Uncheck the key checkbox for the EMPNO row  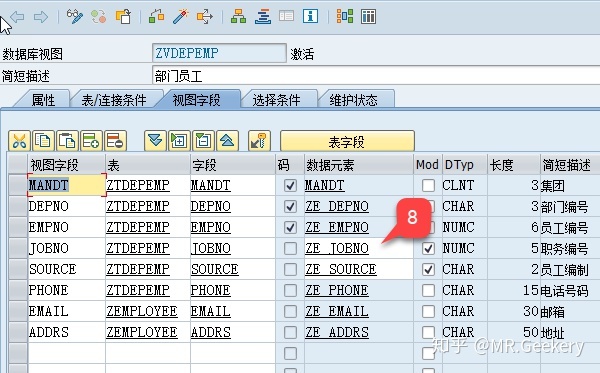[x=290, y=228]
